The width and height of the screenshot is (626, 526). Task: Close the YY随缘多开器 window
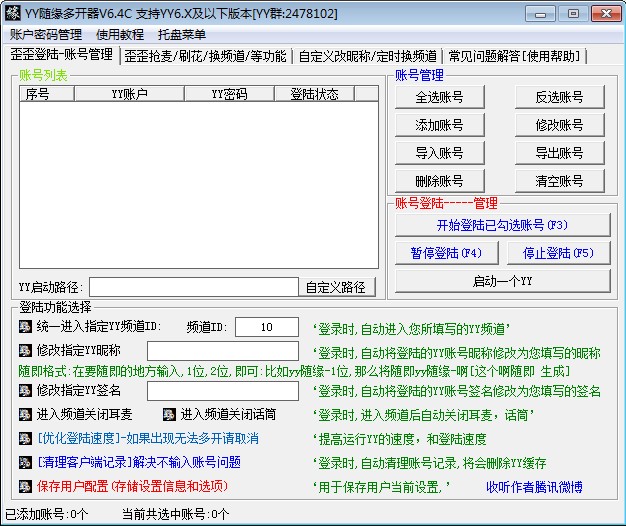606,14
